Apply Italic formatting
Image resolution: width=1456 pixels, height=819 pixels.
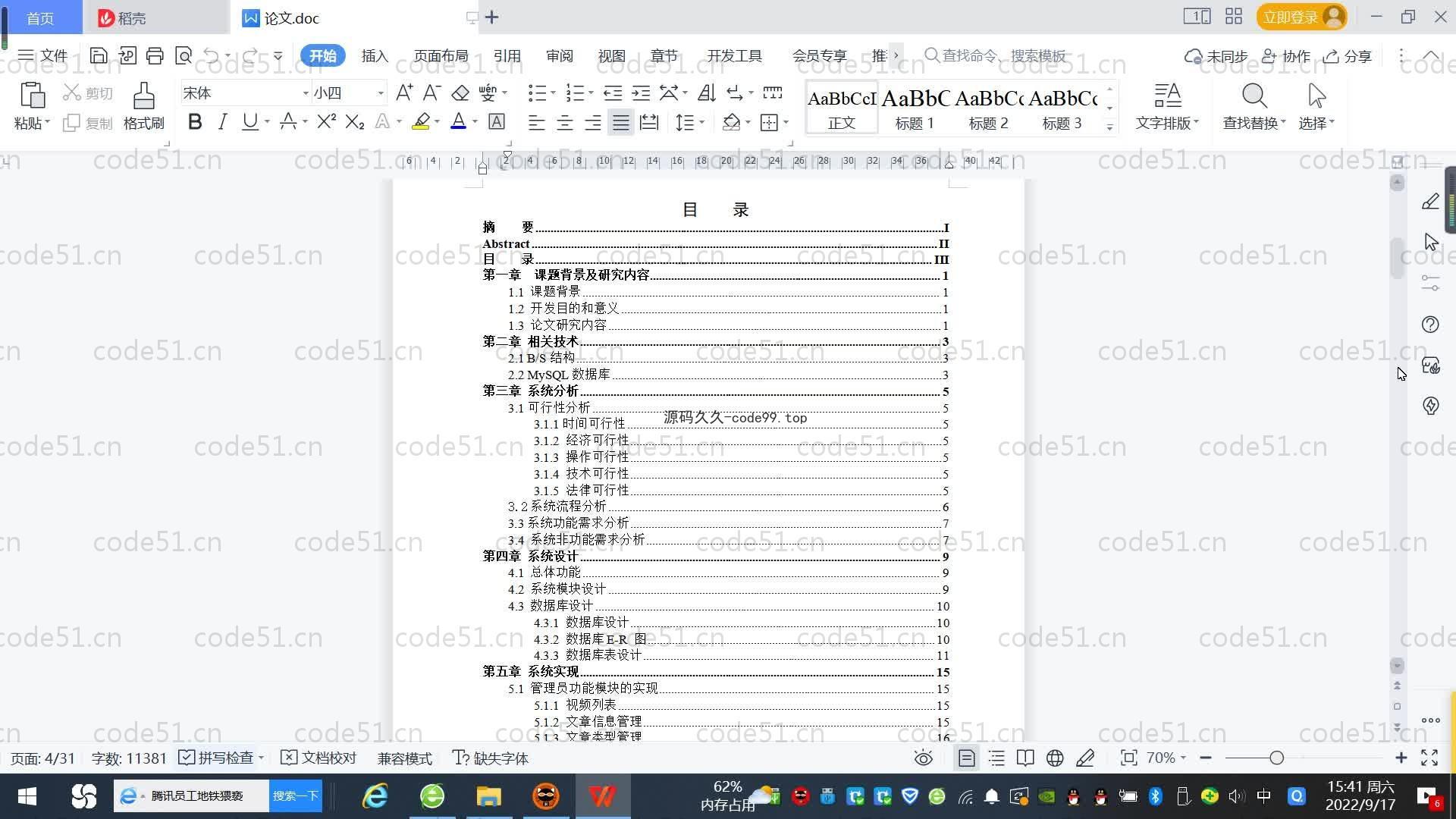pyautogui.click(x=222, y=122)
